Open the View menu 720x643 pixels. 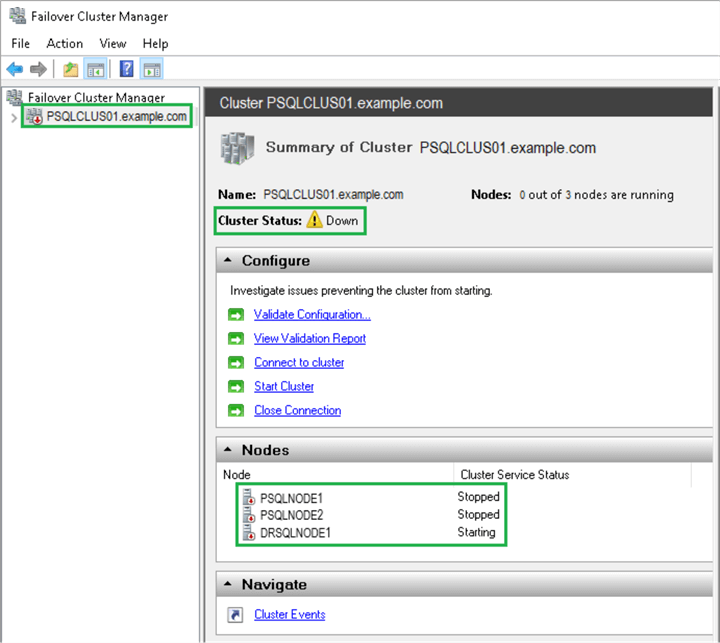(113, 43)
